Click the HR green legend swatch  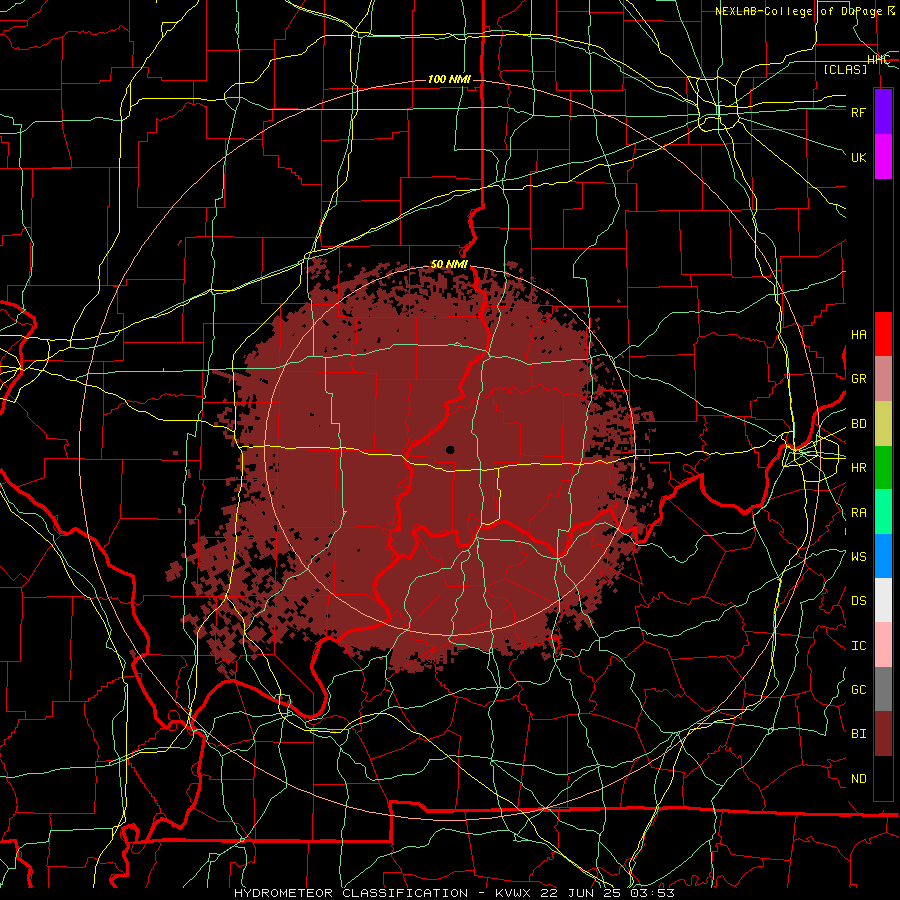[x=883, y=467]
